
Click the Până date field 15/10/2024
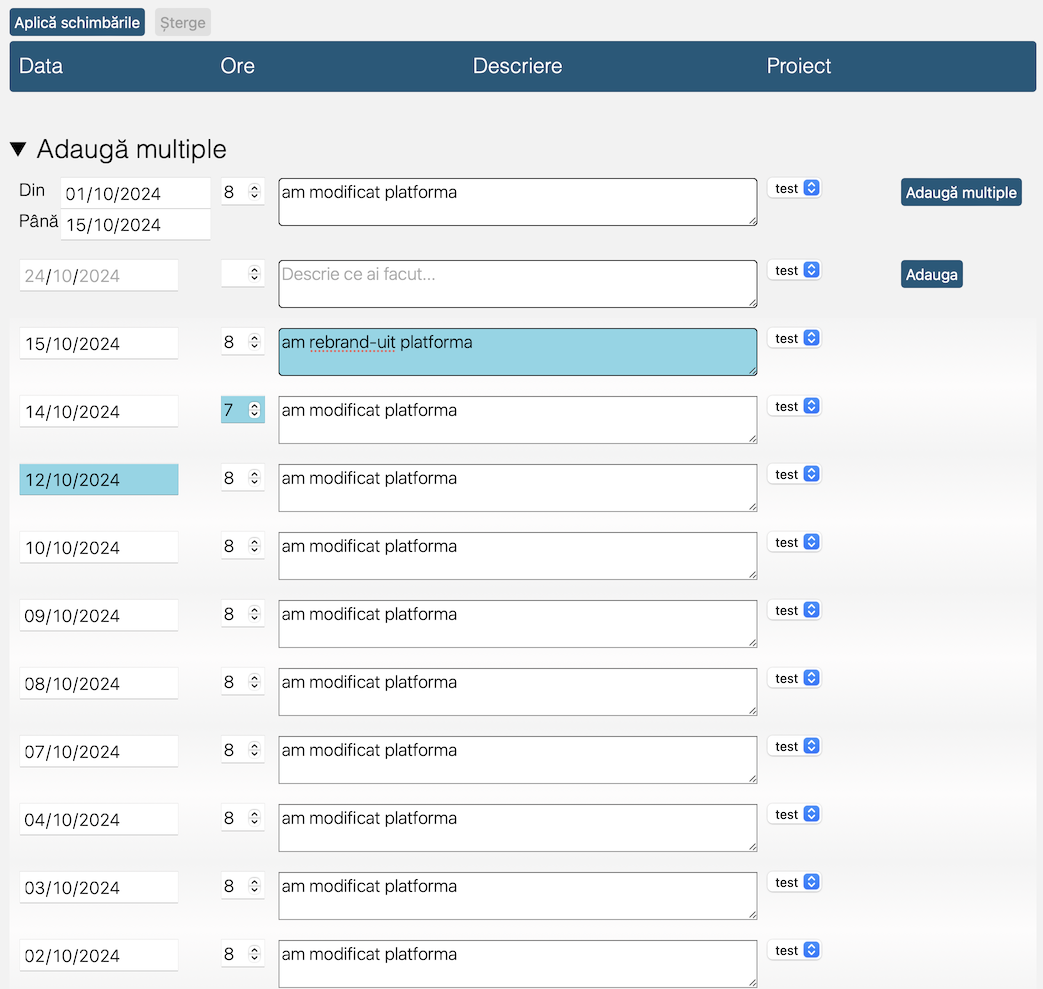pos(136,225)
